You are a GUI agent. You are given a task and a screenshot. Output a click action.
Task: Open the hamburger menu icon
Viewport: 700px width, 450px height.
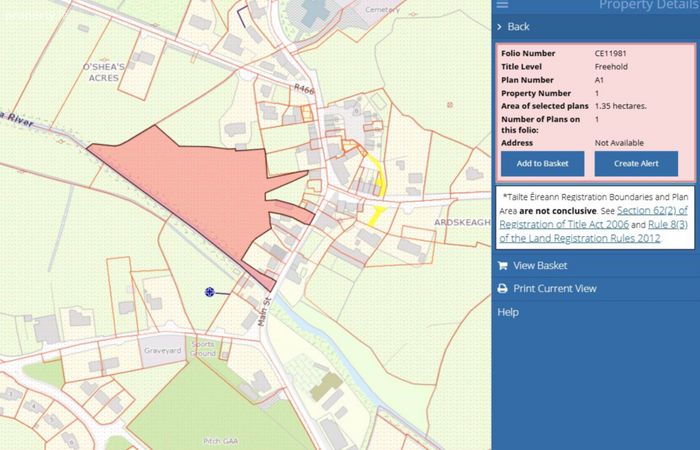[502, 4]
